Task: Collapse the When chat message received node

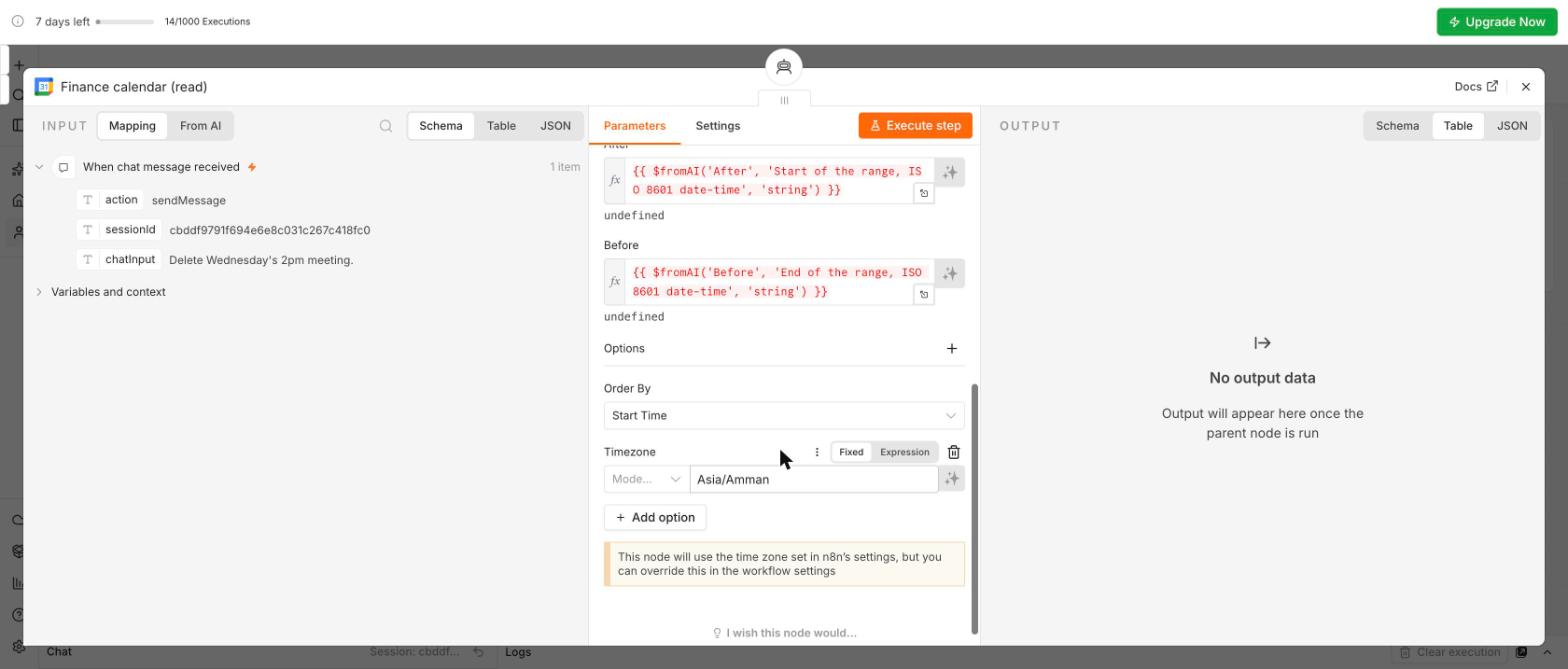Action: pyautogui.click(x=39, y=167)
